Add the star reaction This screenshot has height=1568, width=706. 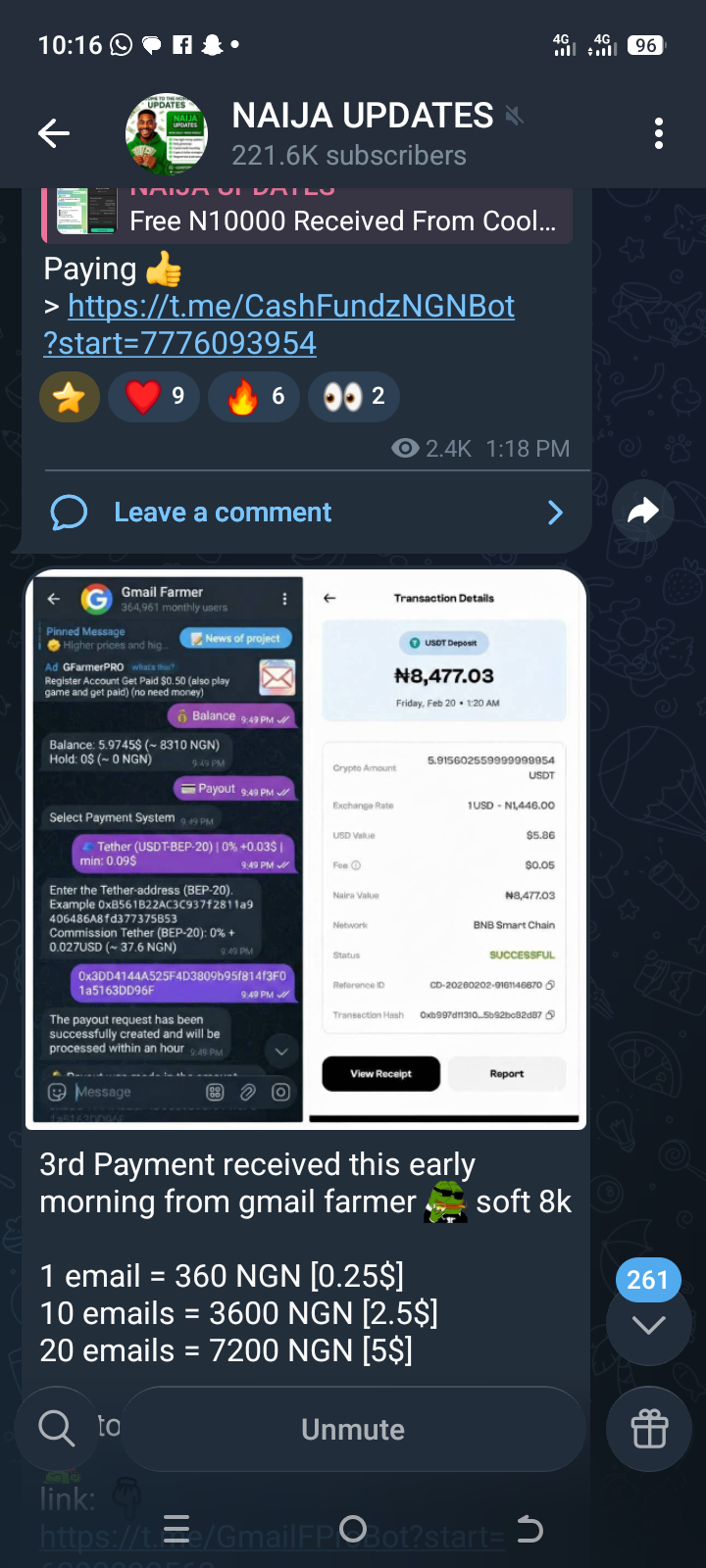pos(70,397)
